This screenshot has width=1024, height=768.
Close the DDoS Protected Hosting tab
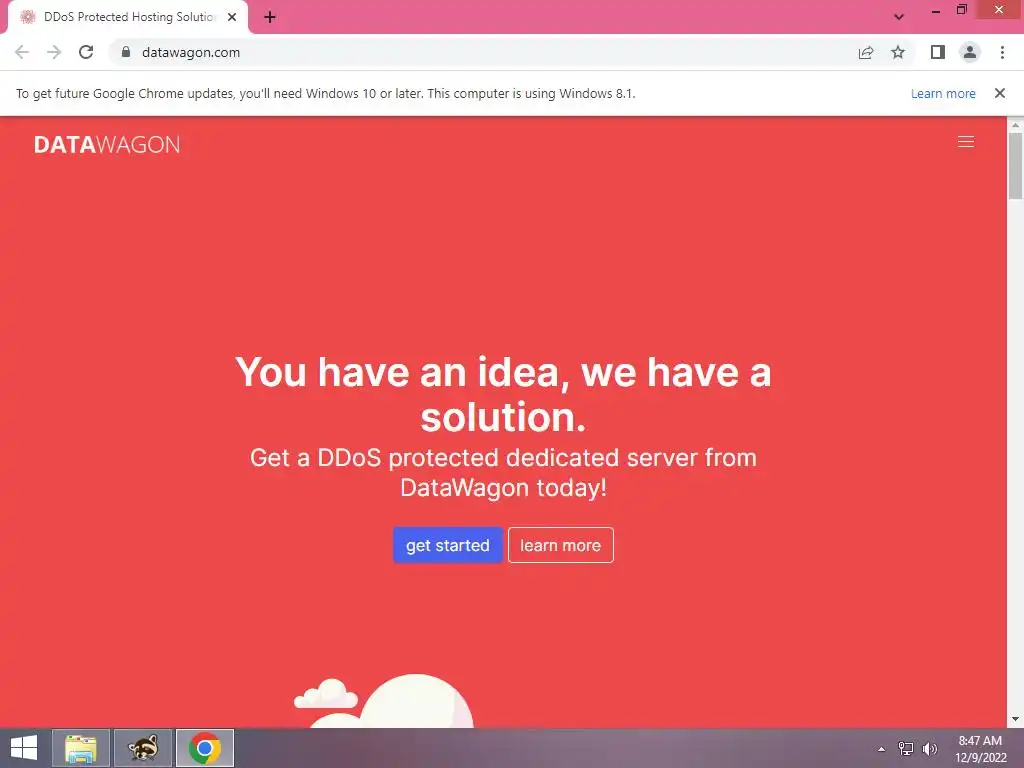[x=232, y=17]
